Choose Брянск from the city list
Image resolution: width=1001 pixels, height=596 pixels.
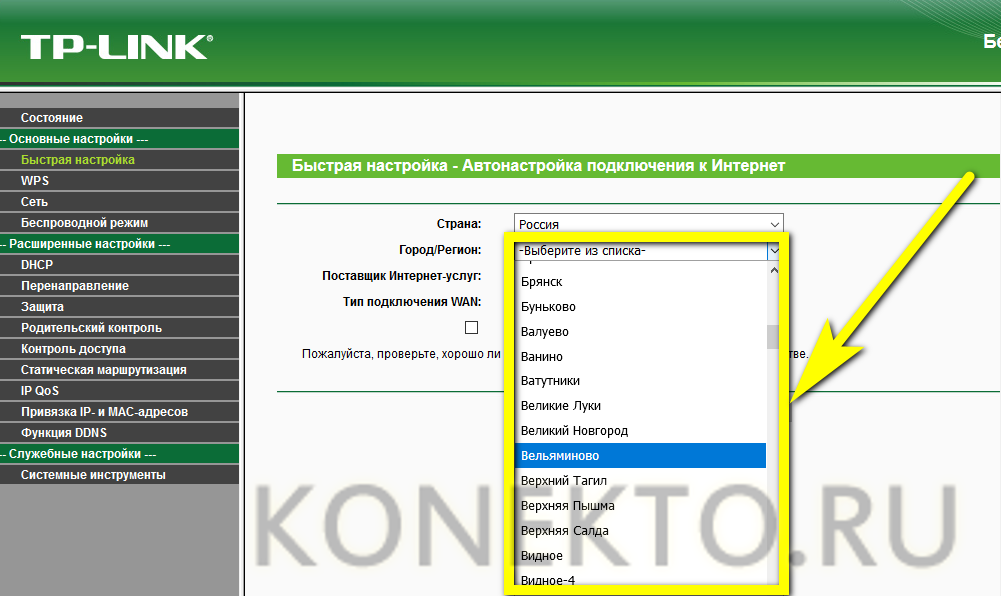pos(640,281)
